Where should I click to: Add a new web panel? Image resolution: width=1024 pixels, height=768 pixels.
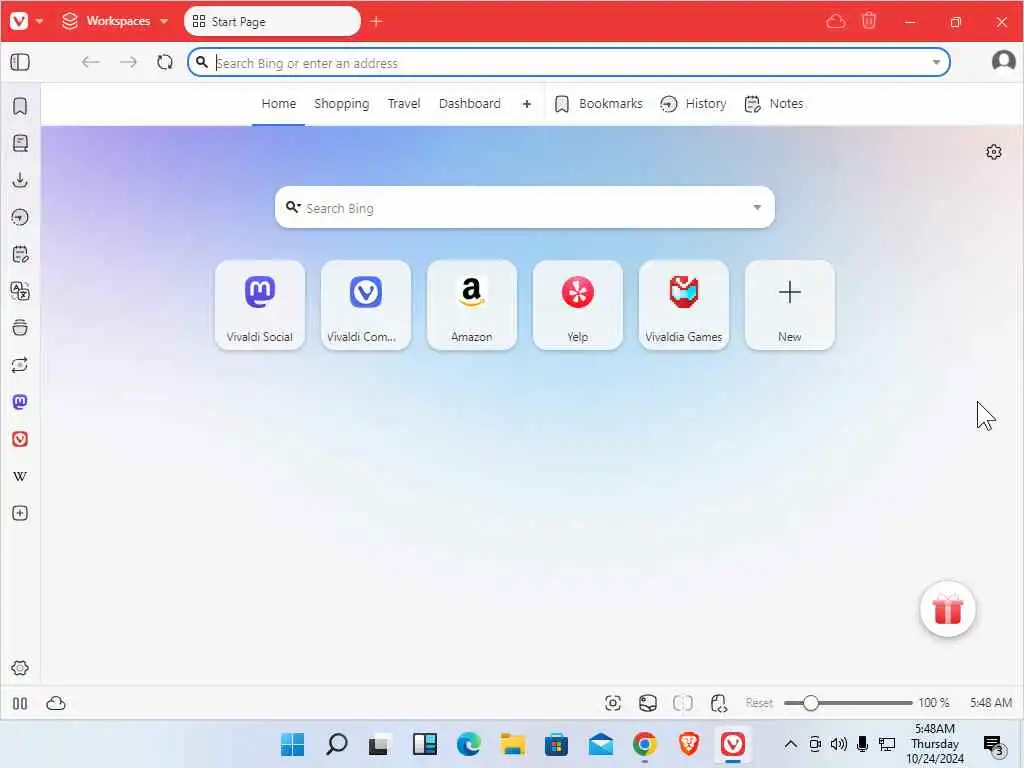pos(20,513)
